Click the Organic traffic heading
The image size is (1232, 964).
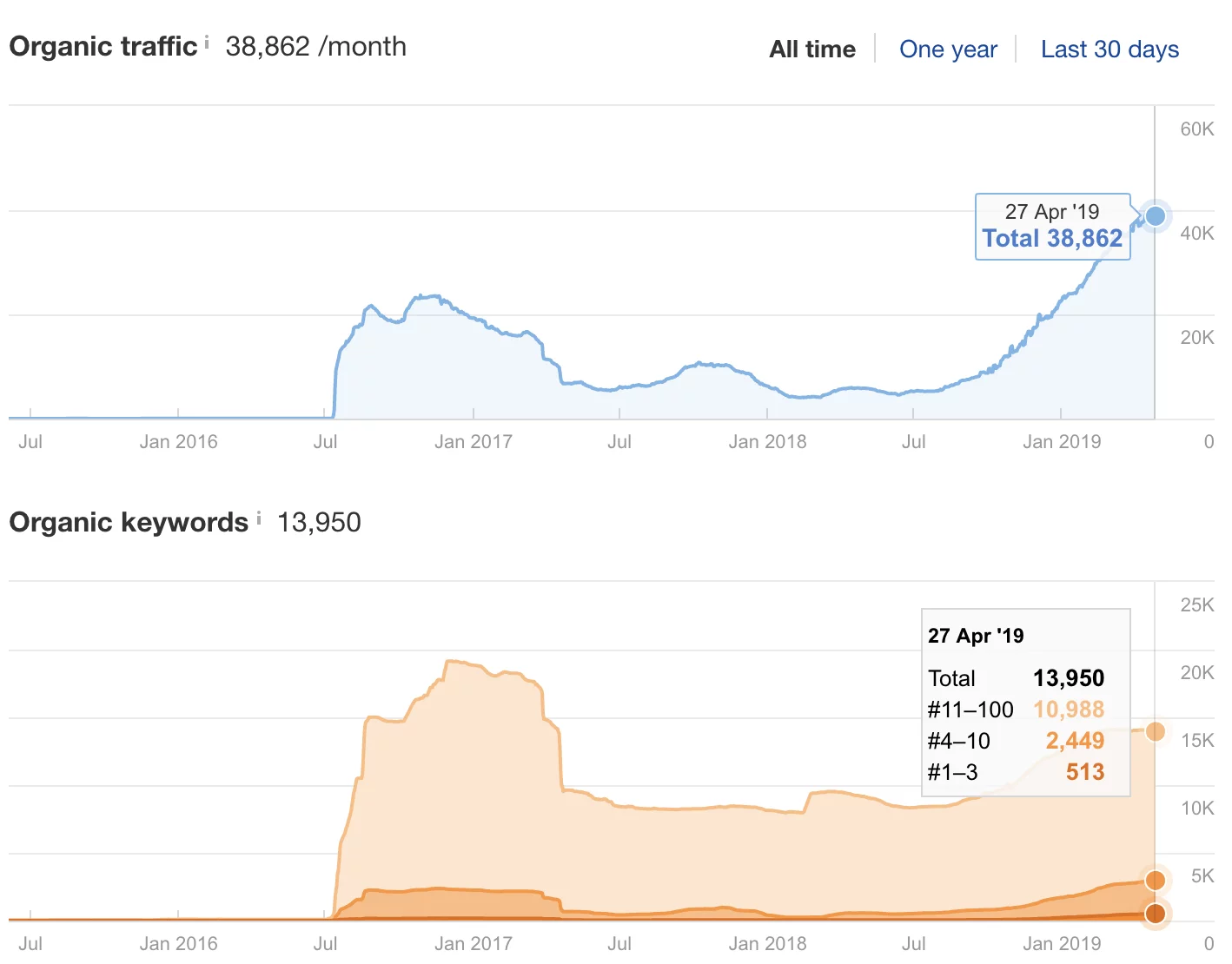(103, 46)
